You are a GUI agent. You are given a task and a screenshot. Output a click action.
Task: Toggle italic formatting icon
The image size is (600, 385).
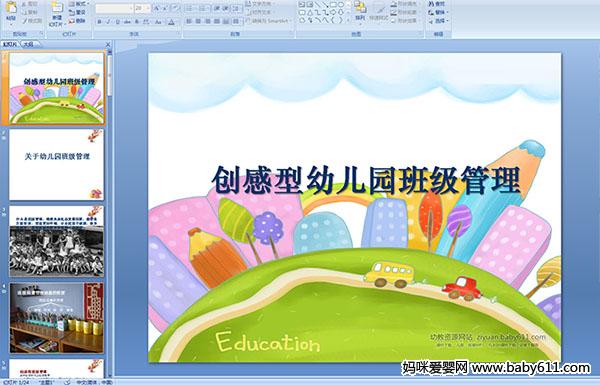tap(108, 22)
